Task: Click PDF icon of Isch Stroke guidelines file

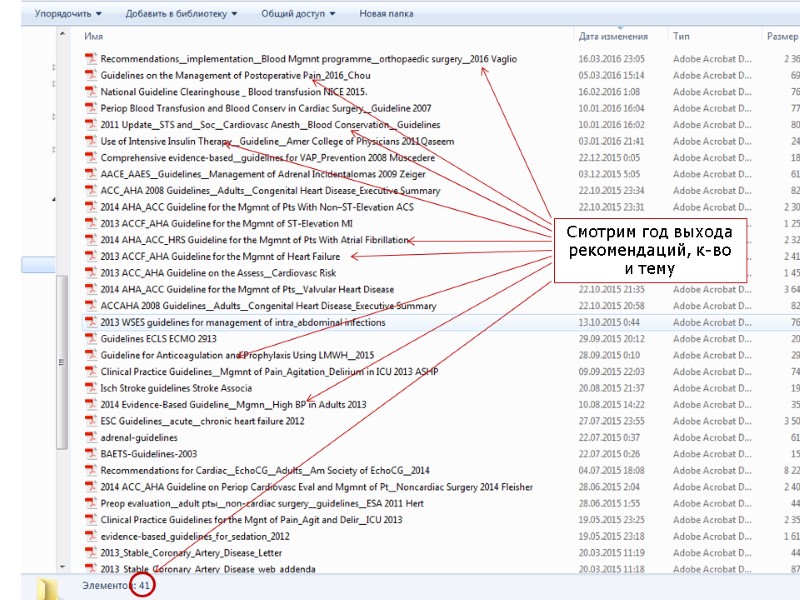Action: [x=91, y=388]
